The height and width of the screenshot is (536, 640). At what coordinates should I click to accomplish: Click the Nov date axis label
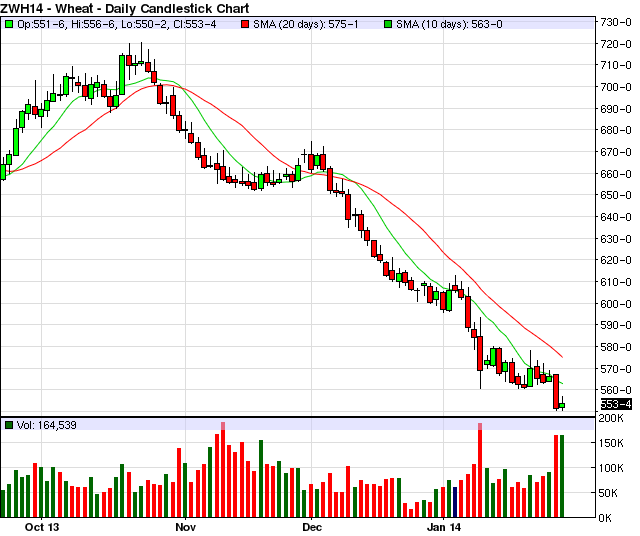pos(185,527)
